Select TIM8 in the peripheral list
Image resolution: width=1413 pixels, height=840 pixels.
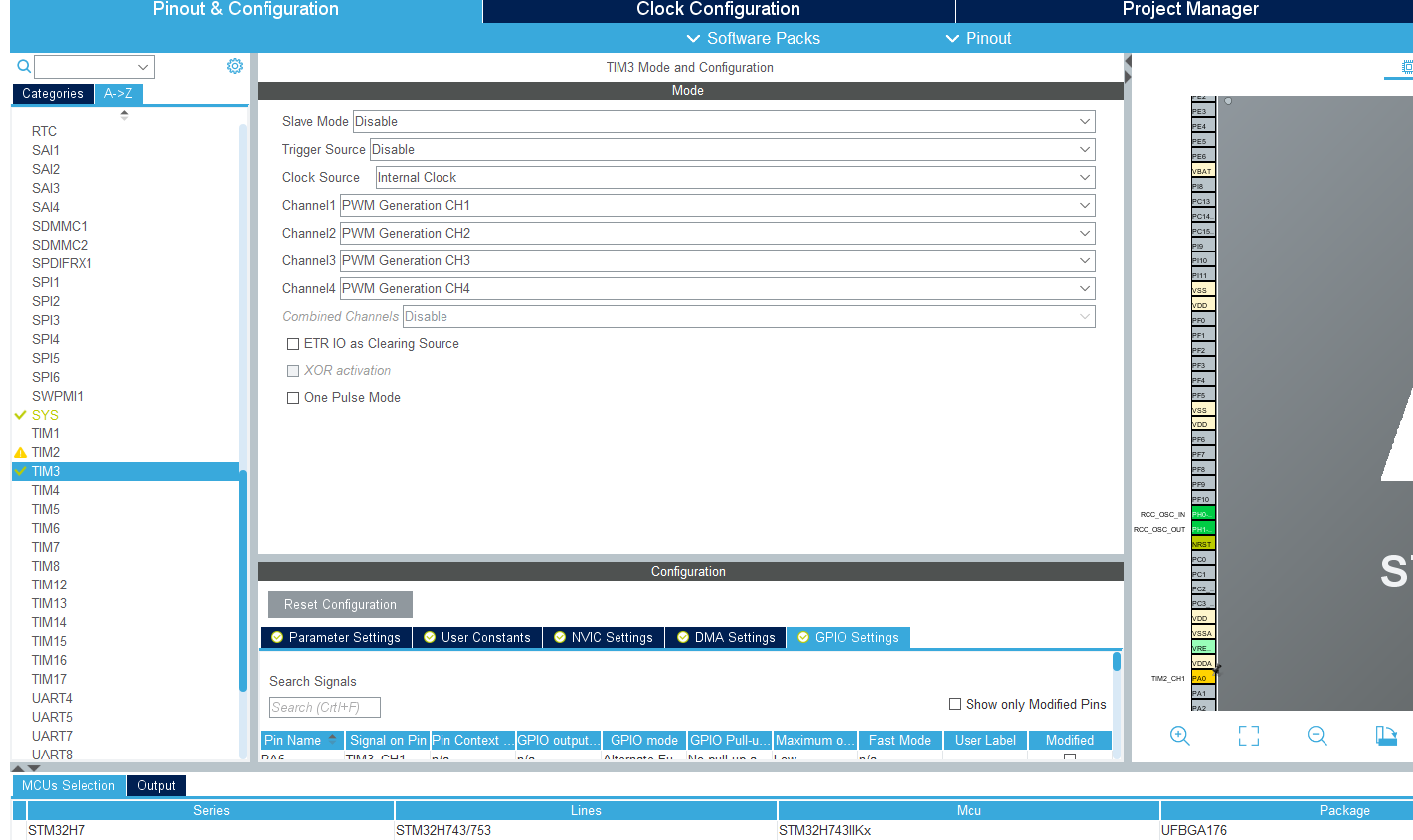click(x=46, y=566)
